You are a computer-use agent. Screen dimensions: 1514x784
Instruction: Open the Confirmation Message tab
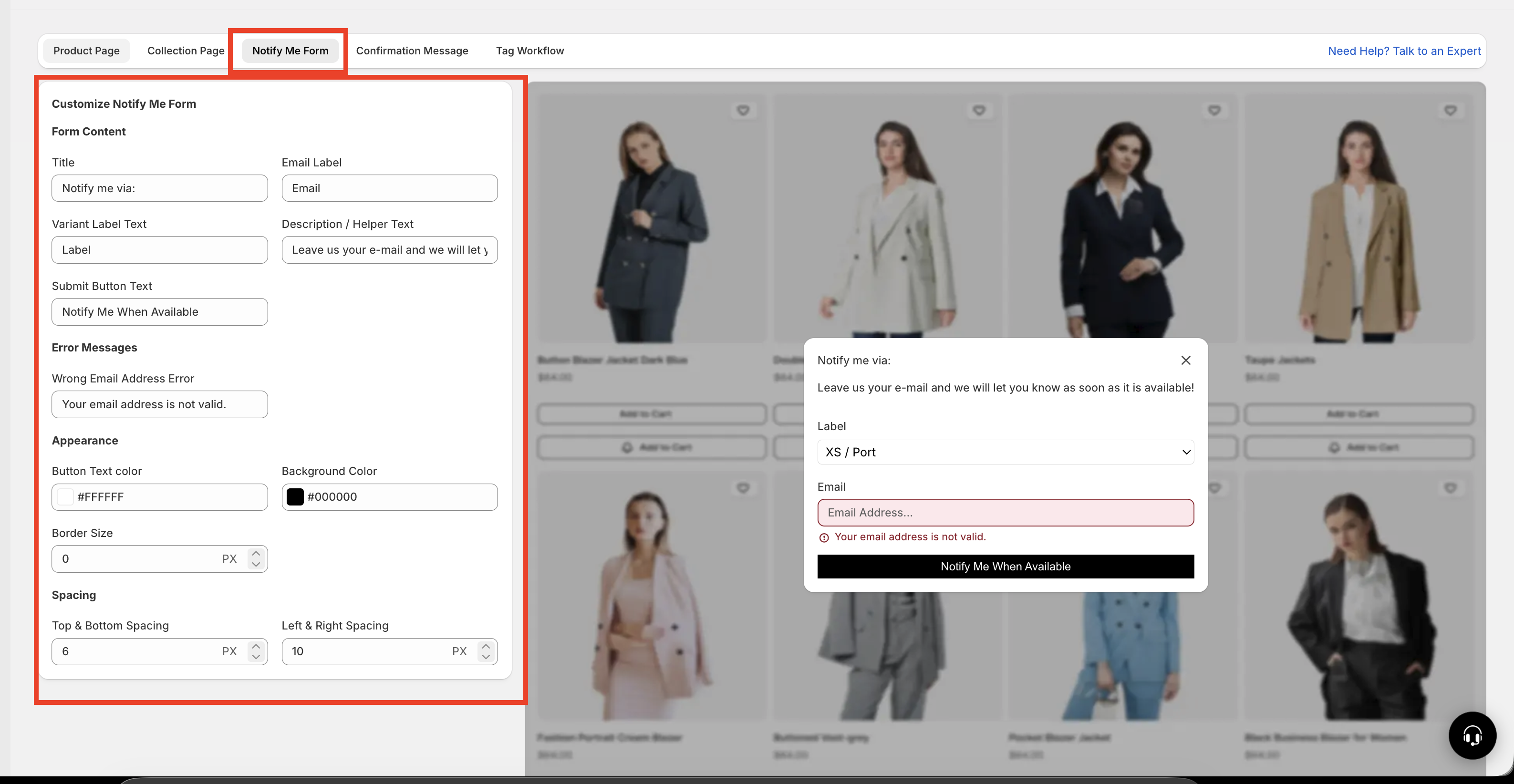click(412, 51)
